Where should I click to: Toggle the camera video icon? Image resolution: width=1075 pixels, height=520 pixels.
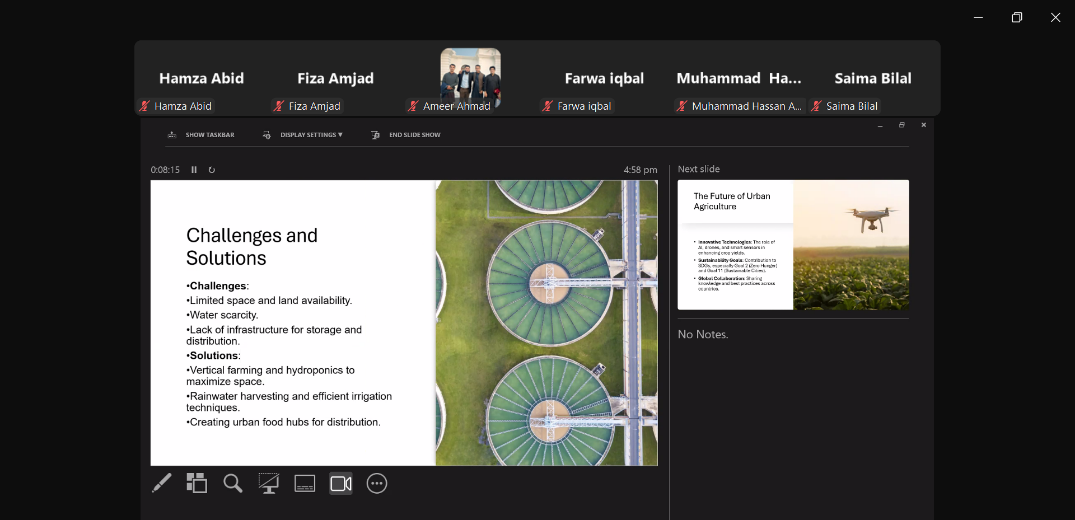tap(341, 484)
